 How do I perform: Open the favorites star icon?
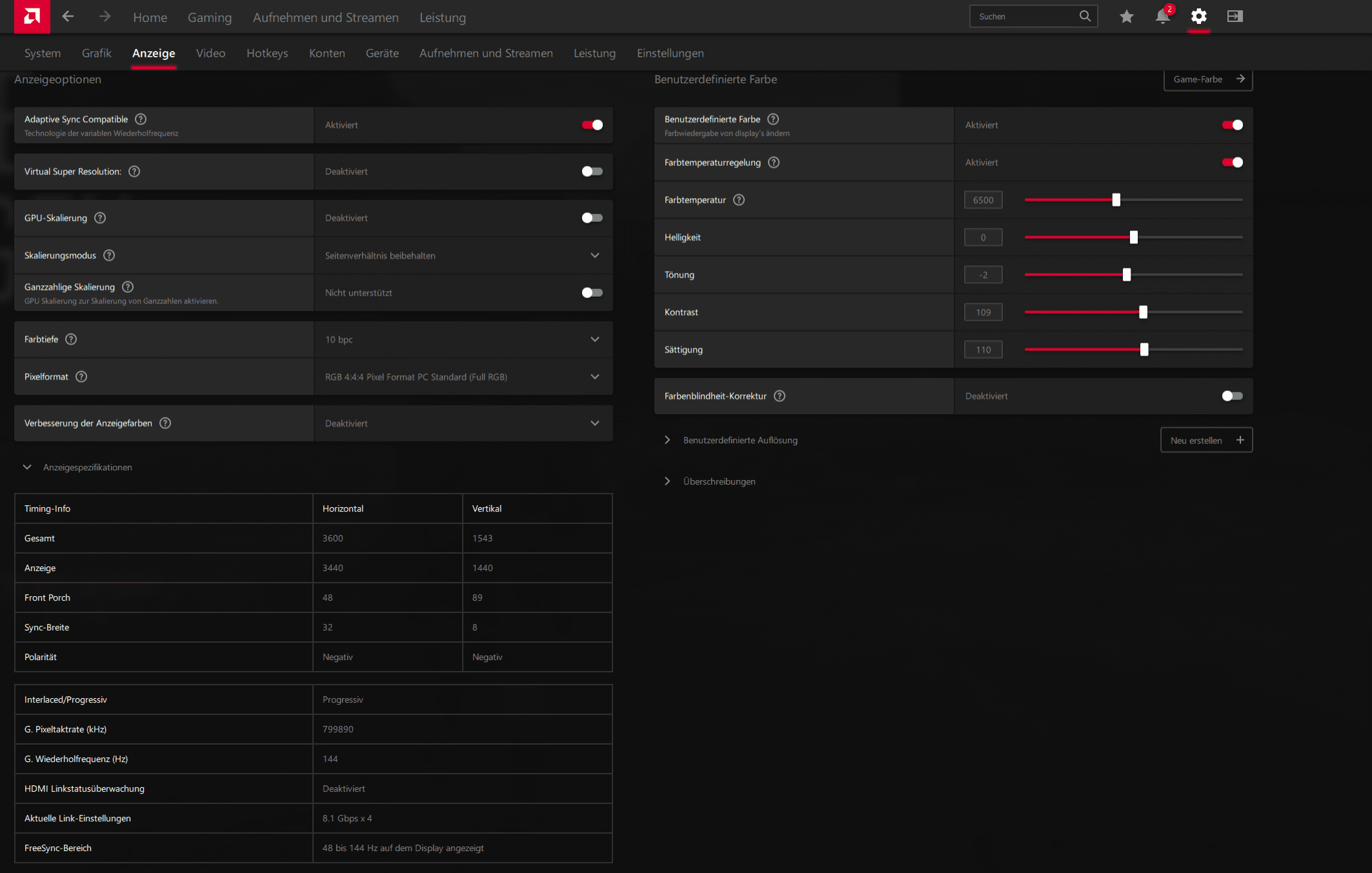[x=1126, y=17]
